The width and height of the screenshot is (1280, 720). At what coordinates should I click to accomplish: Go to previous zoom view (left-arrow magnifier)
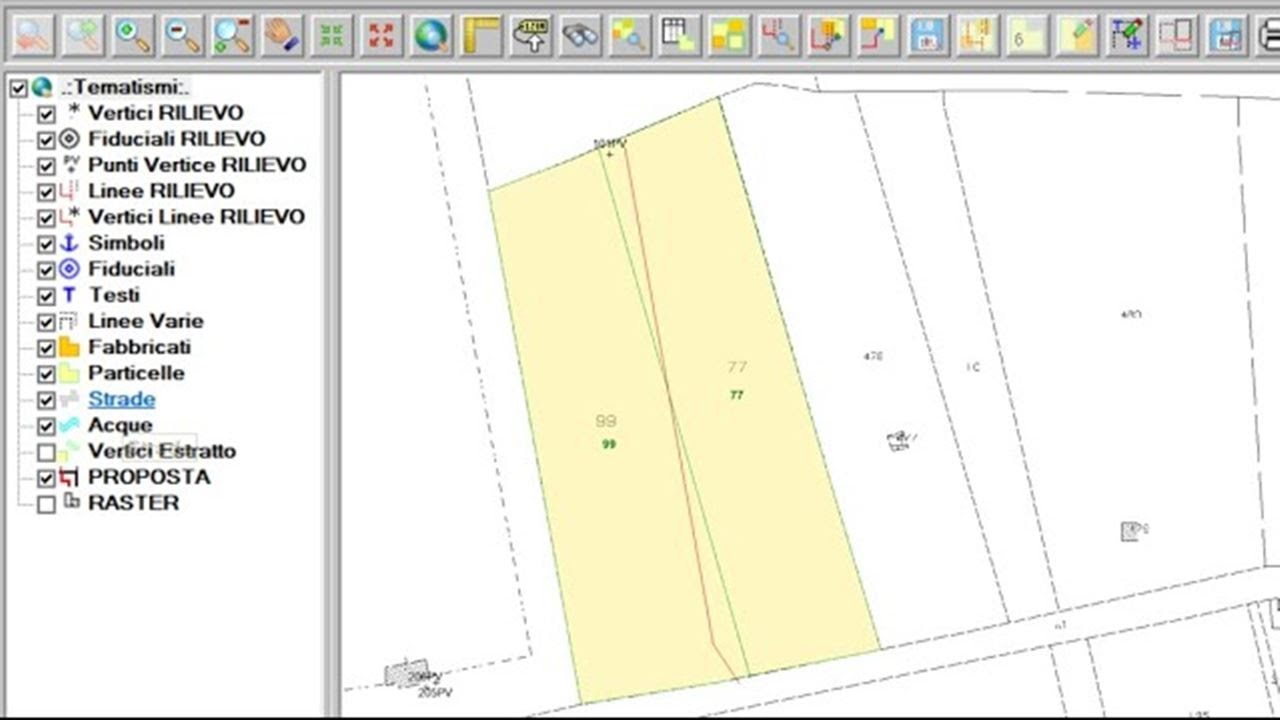pyautogui.click(x=34, y=36)
